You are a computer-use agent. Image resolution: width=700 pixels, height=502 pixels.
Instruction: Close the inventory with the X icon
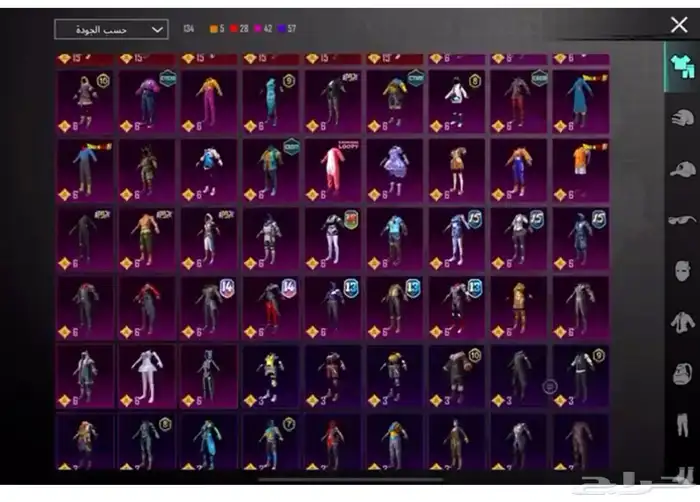coord(679,25)
